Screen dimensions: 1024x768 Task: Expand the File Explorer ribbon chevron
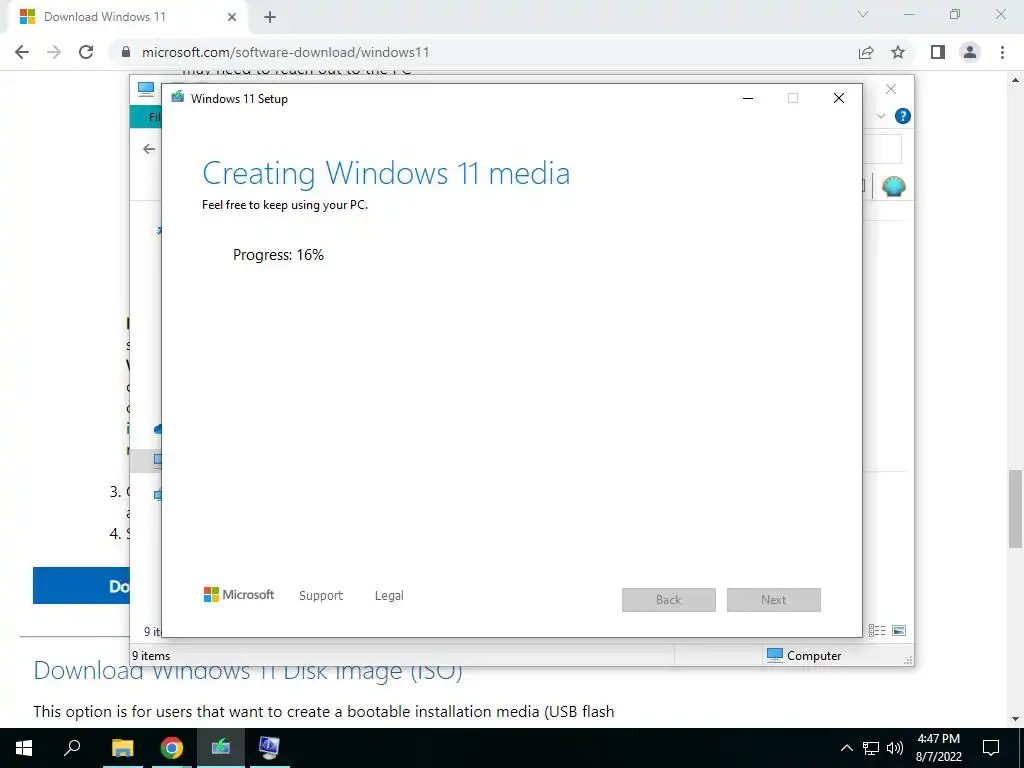[880, 116]
